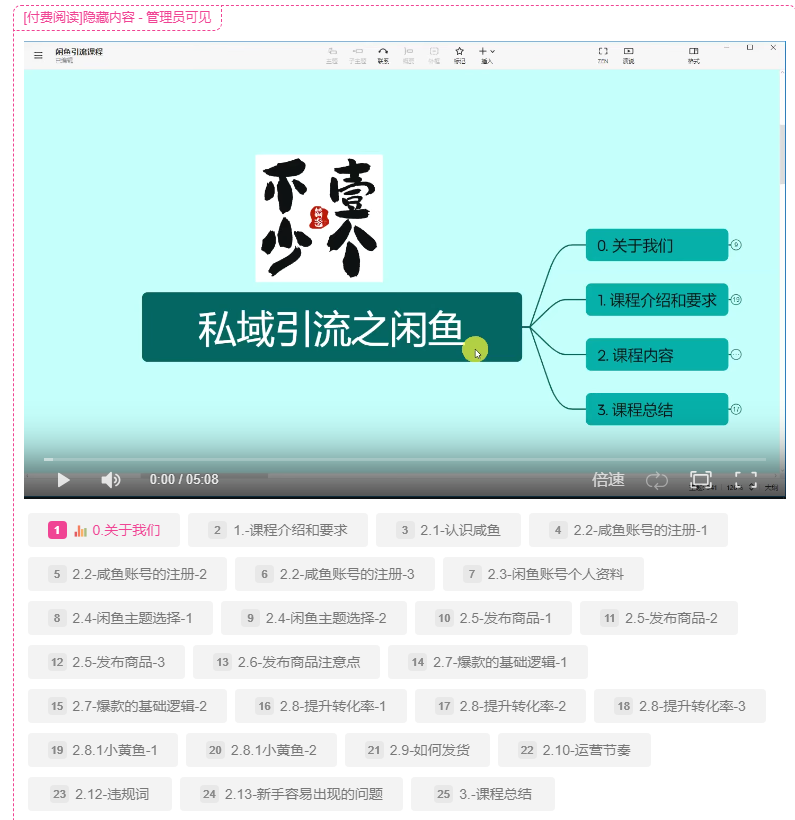Start 演说 pitch presentation mode

click(629, 55)
